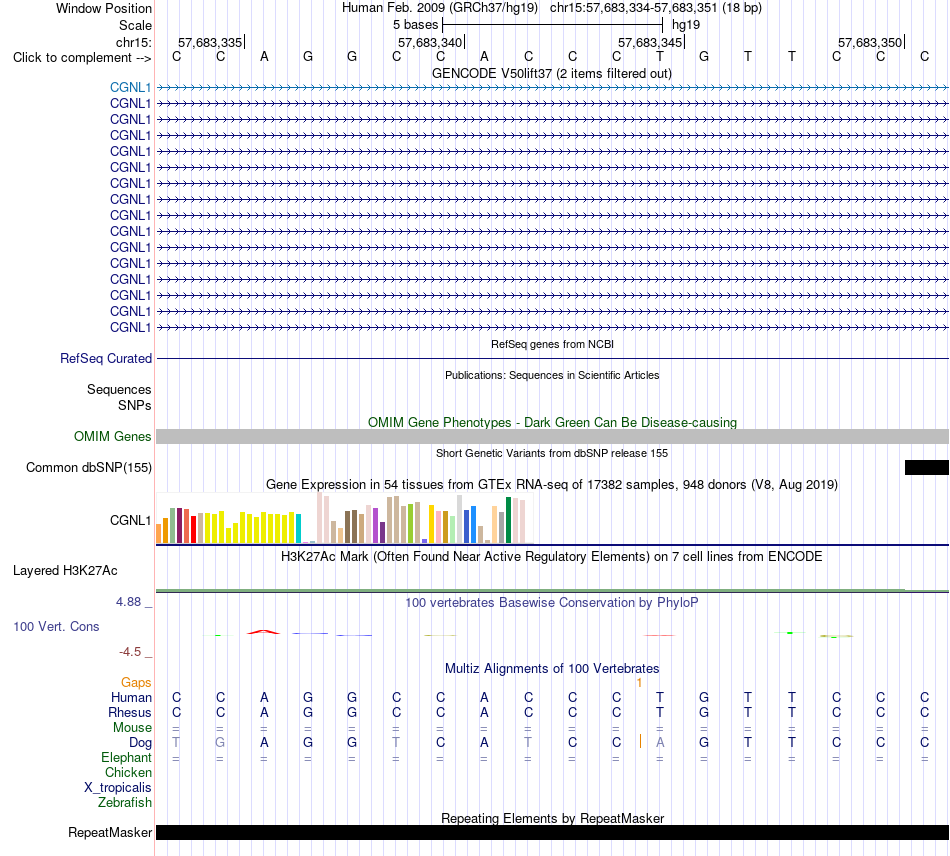
Task: Click position label 57,683,350
Action: pos(869,42)
